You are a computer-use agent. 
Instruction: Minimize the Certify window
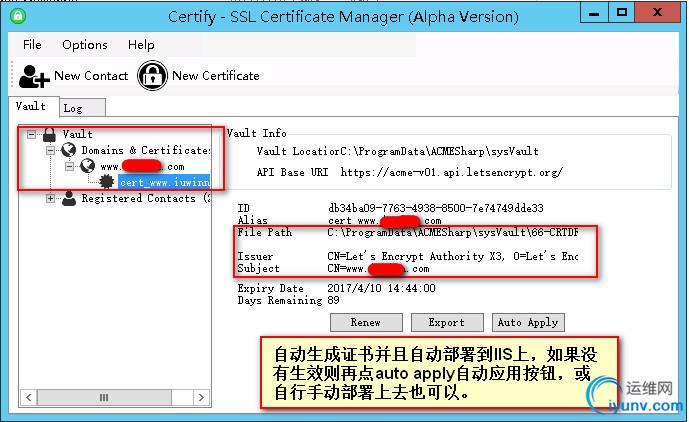click(x=594, y=13)
